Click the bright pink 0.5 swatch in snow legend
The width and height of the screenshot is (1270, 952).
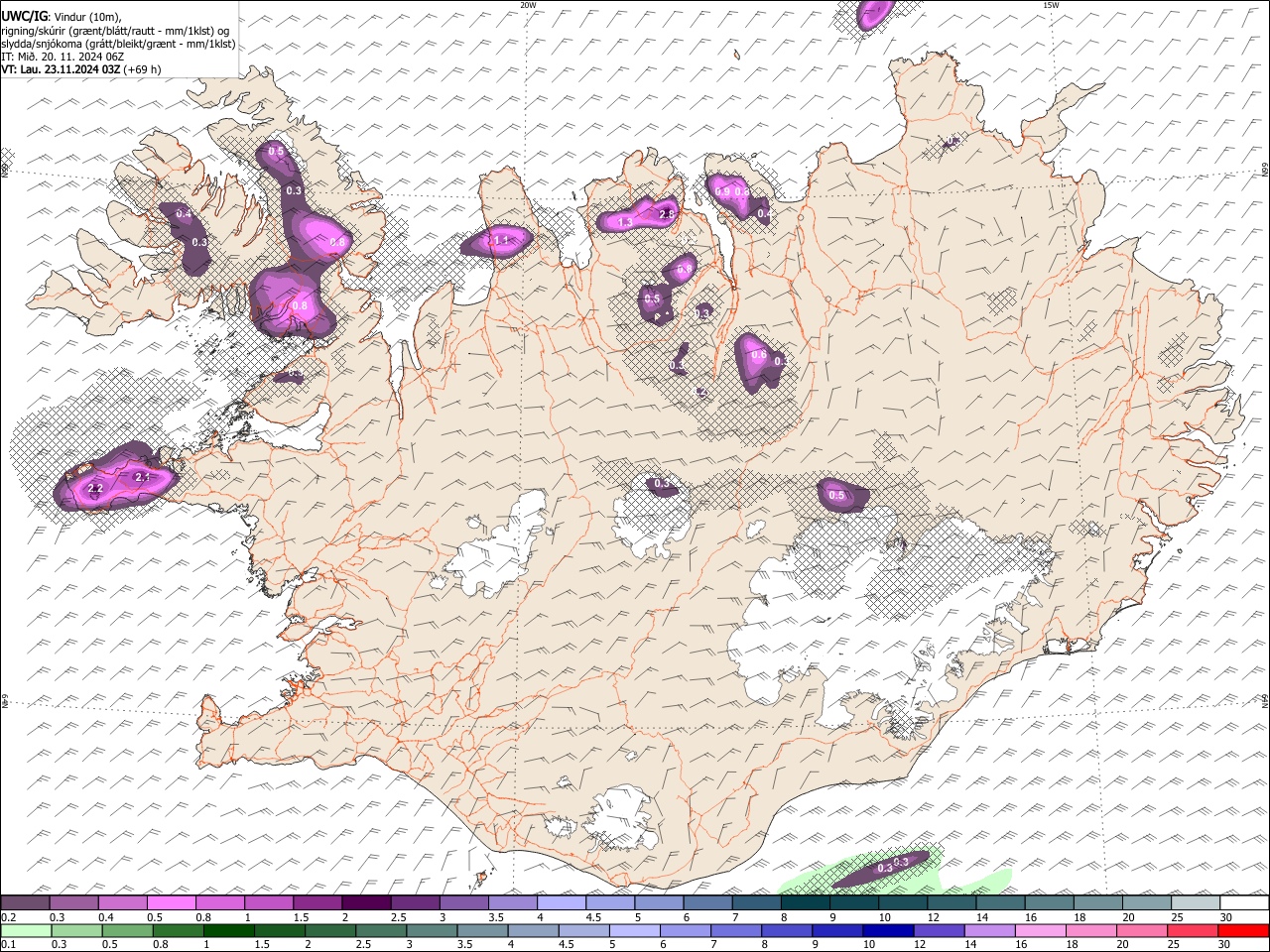[x=172, y=902]
